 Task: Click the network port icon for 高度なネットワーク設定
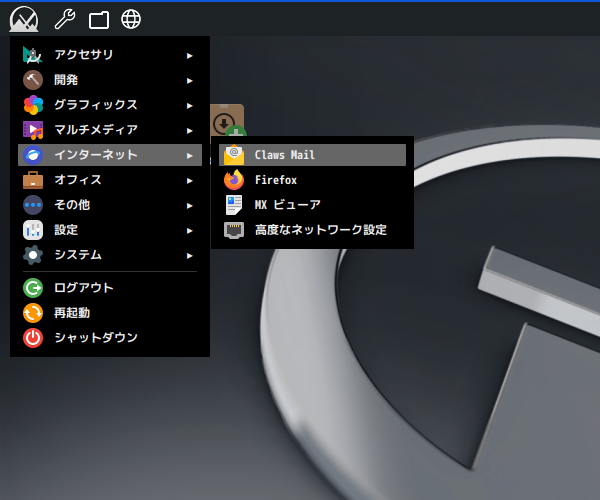pyautogui.click(x=234, y=230)
